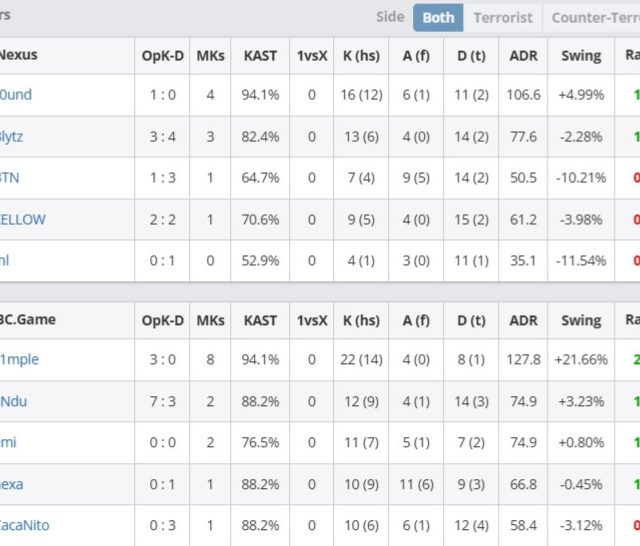The height and width of the screenshot is (546, 640).
Task: Sort Nexus table by Swing header
Action: (x=581, y=56)
